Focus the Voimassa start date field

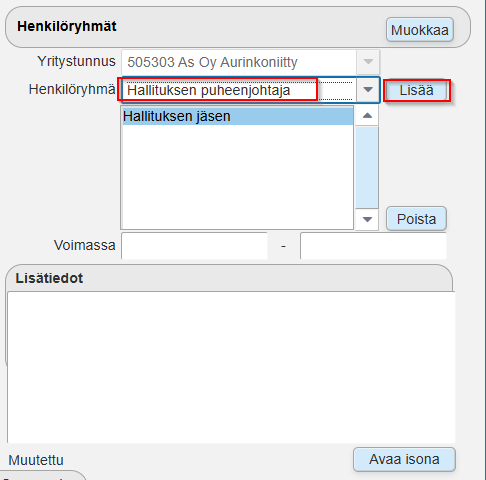tap(194, 246)
